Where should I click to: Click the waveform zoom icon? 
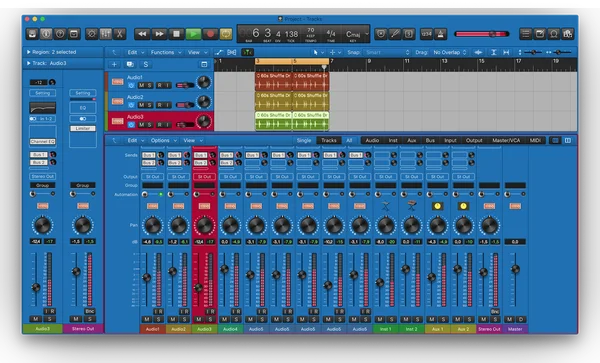(x=478, y=52)
